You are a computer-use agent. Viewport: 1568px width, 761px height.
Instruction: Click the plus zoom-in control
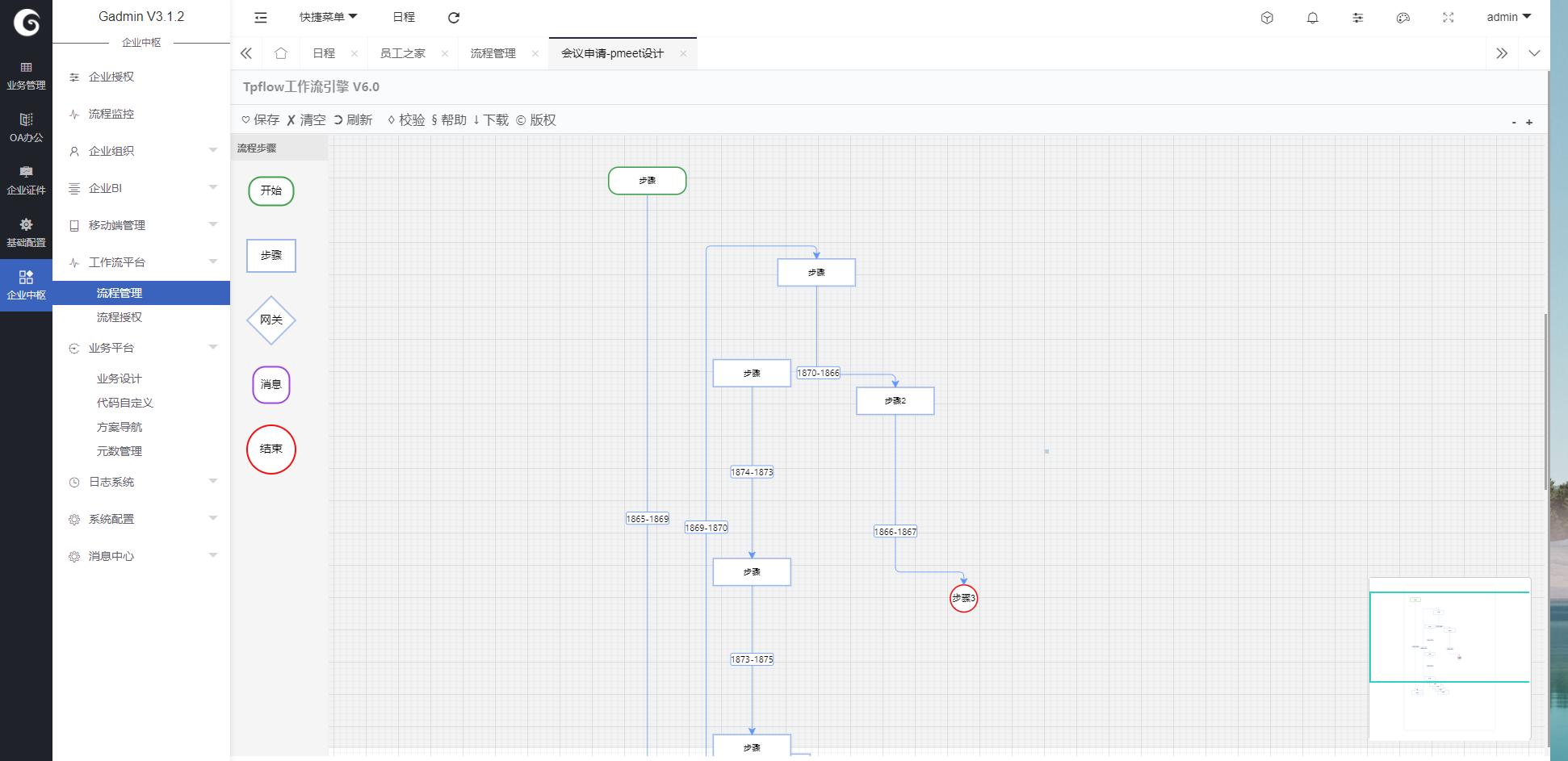(1528, 123)
